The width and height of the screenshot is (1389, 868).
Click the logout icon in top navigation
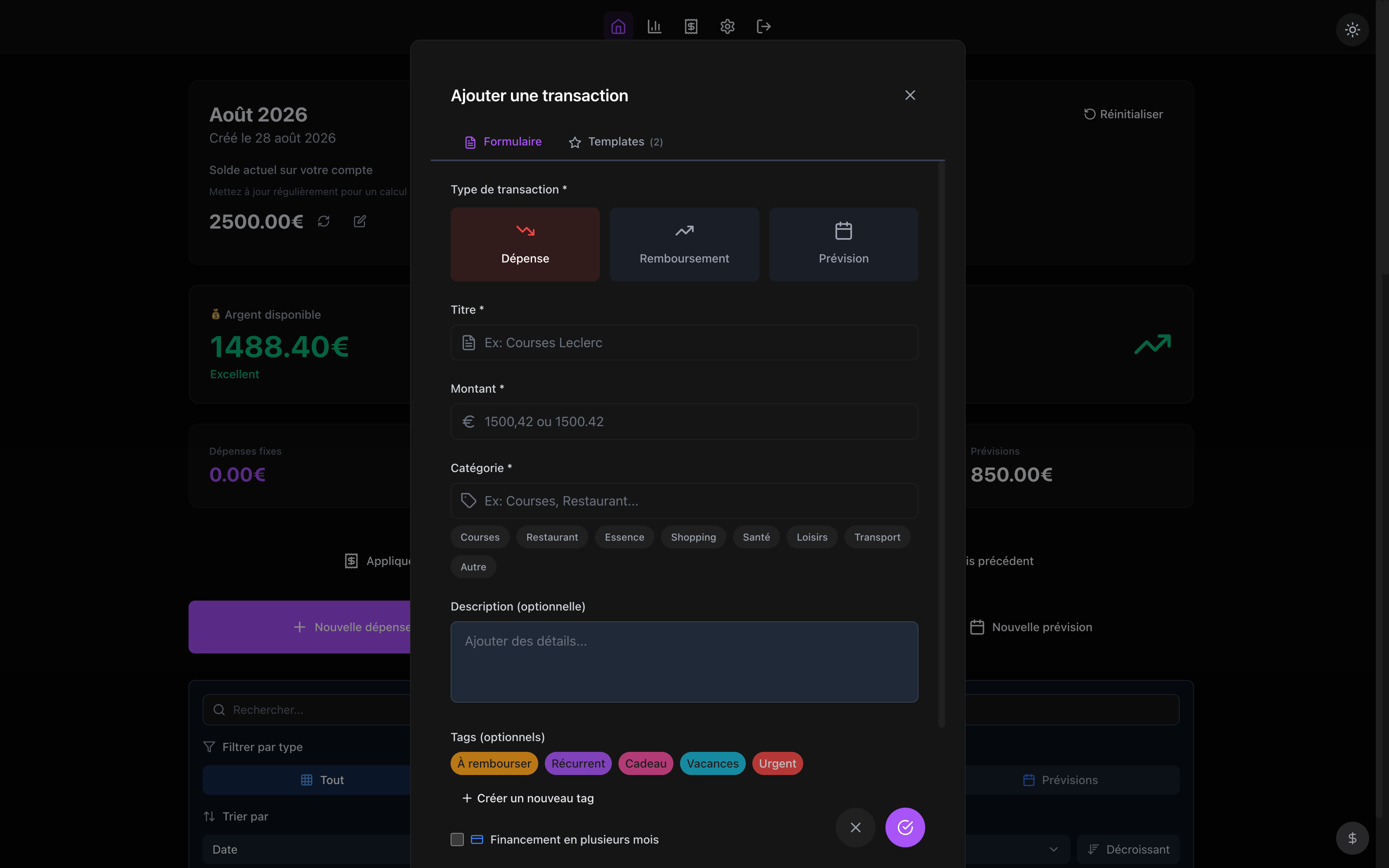[764, 26]
